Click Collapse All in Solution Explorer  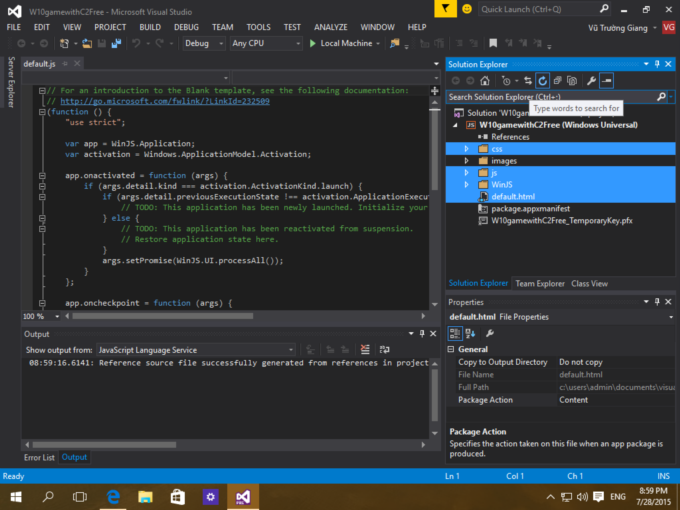click(558, 81)
